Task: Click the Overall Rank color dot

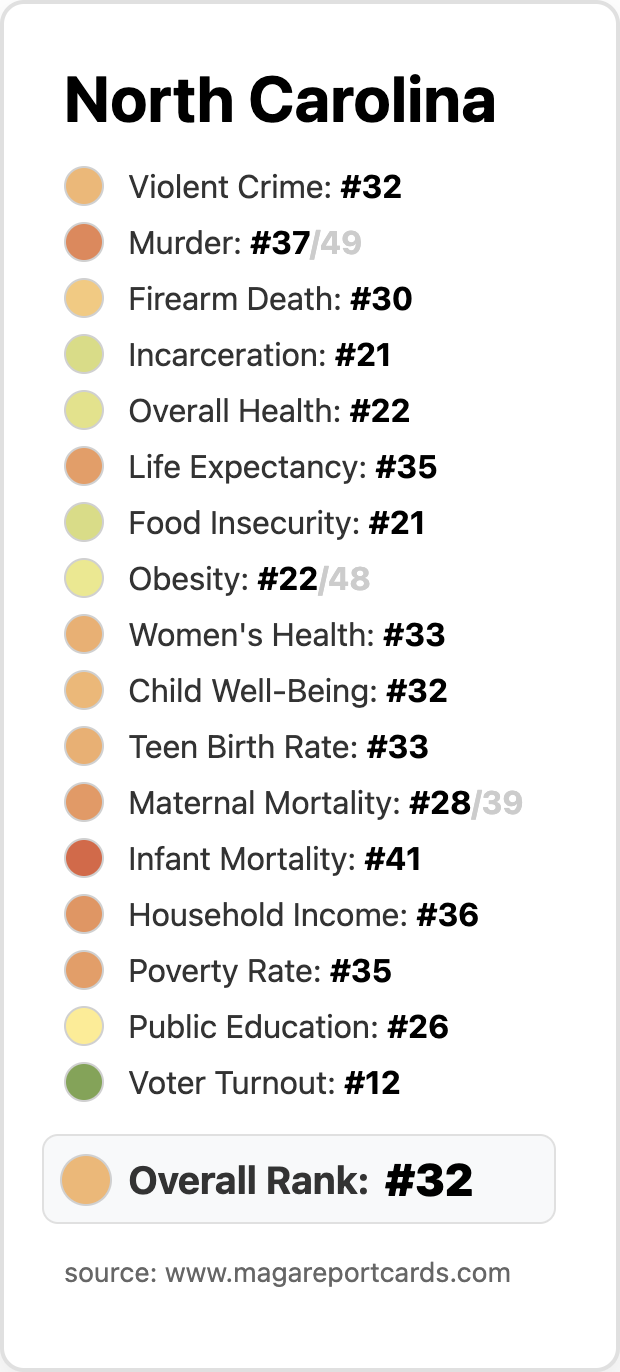Action: (x=86, y=1179)
